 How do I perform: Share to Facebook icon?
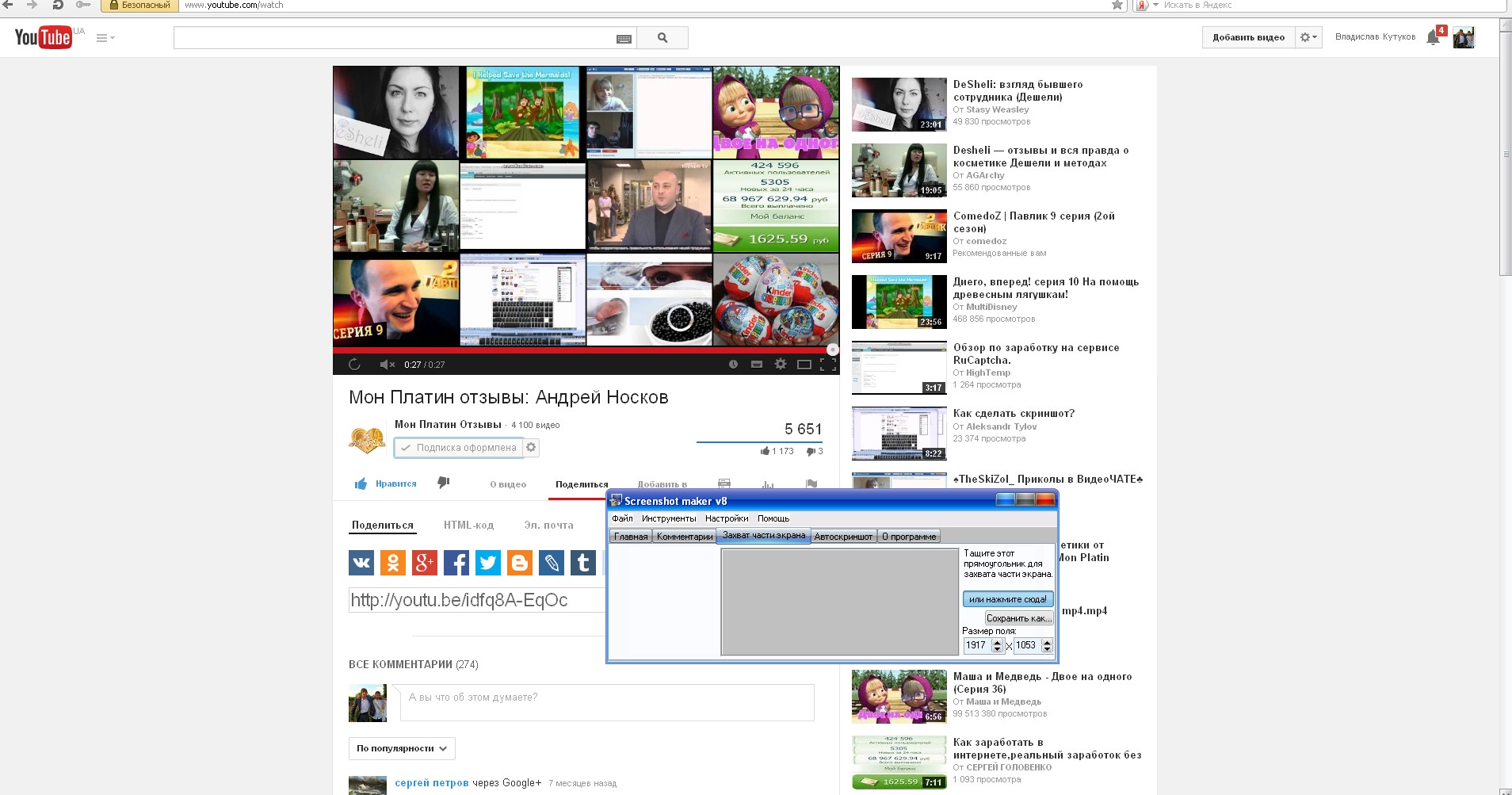pyautogui.click(x=456, y=563)
